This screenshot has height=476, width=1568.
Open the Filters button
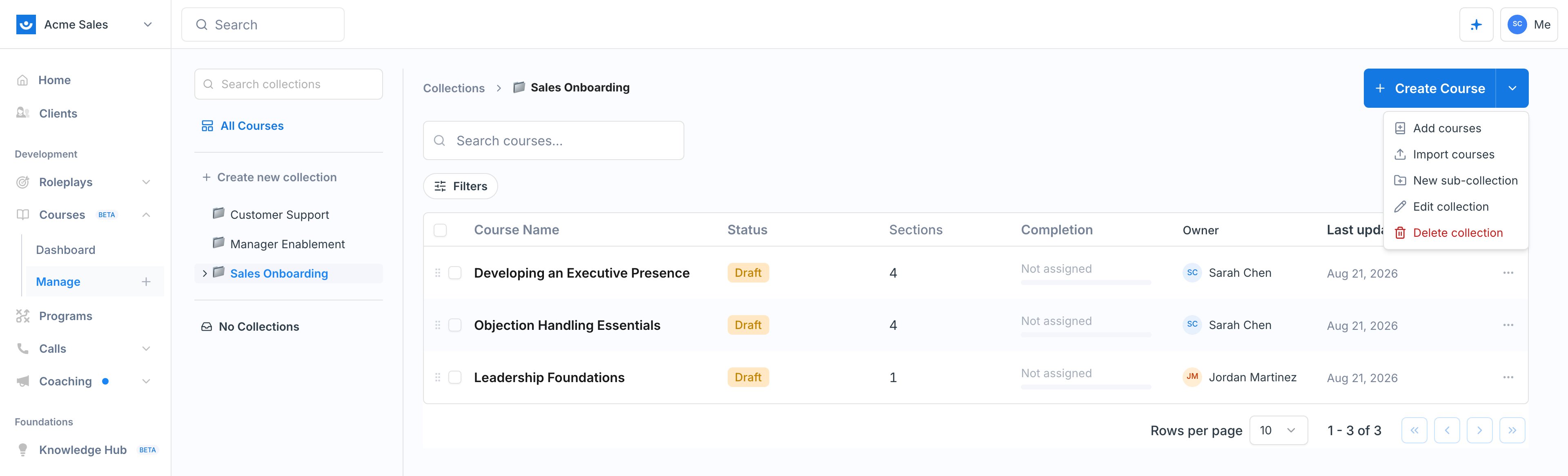pyautogui.click(x=460, y=186)
